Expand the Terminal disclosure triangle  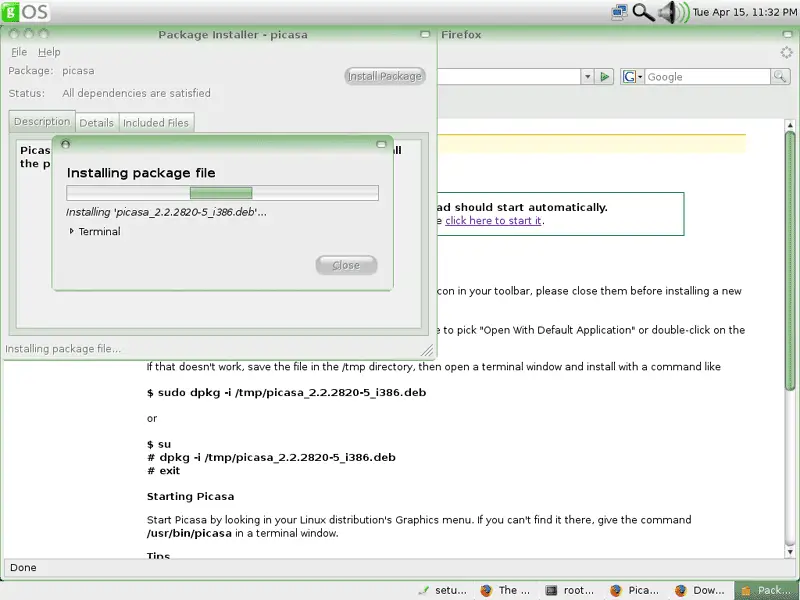tap(71, 231)
